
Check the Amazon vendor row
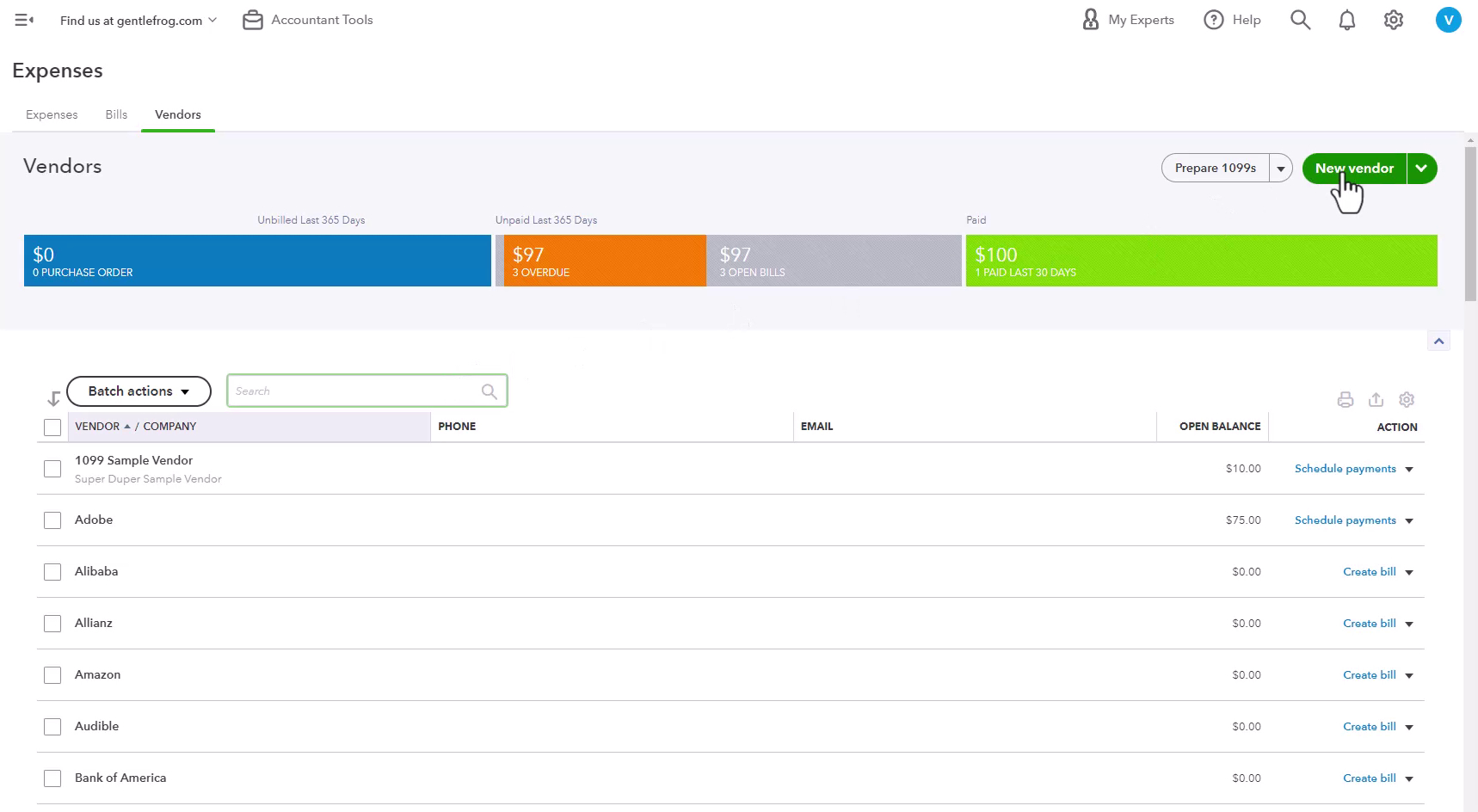[x=52, y=675]
